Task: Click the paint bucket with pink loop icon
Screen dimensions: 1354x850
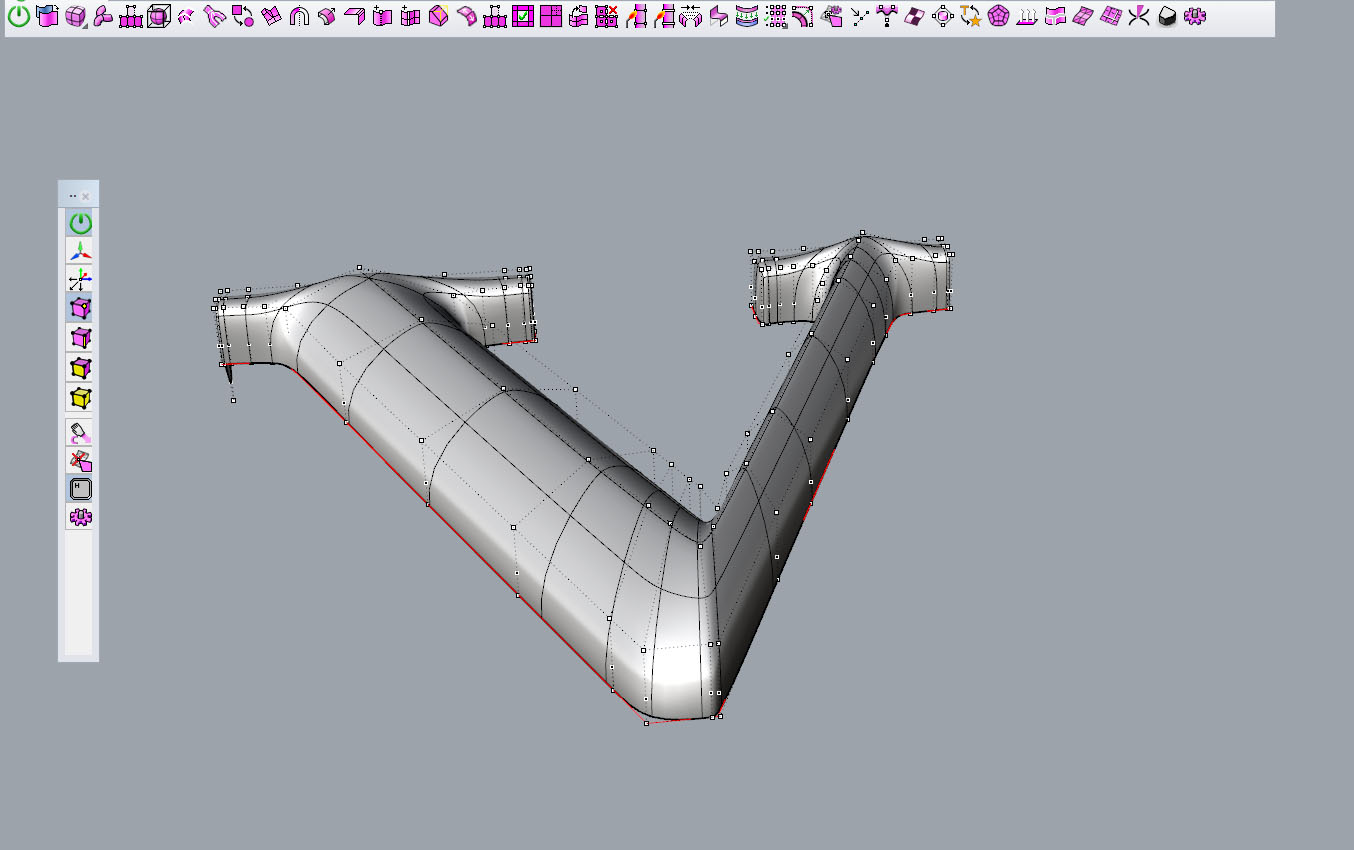Action: click(x=80, y=432)
